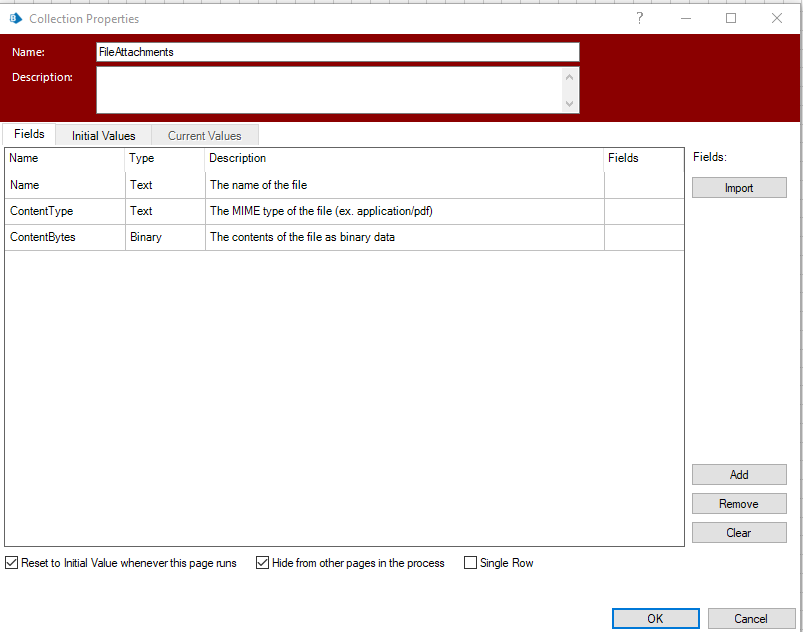Image resolution: width=803 pixels, height=632 pixels.
Task: Enable the Single Row checkbox
Action: [471, 563]
